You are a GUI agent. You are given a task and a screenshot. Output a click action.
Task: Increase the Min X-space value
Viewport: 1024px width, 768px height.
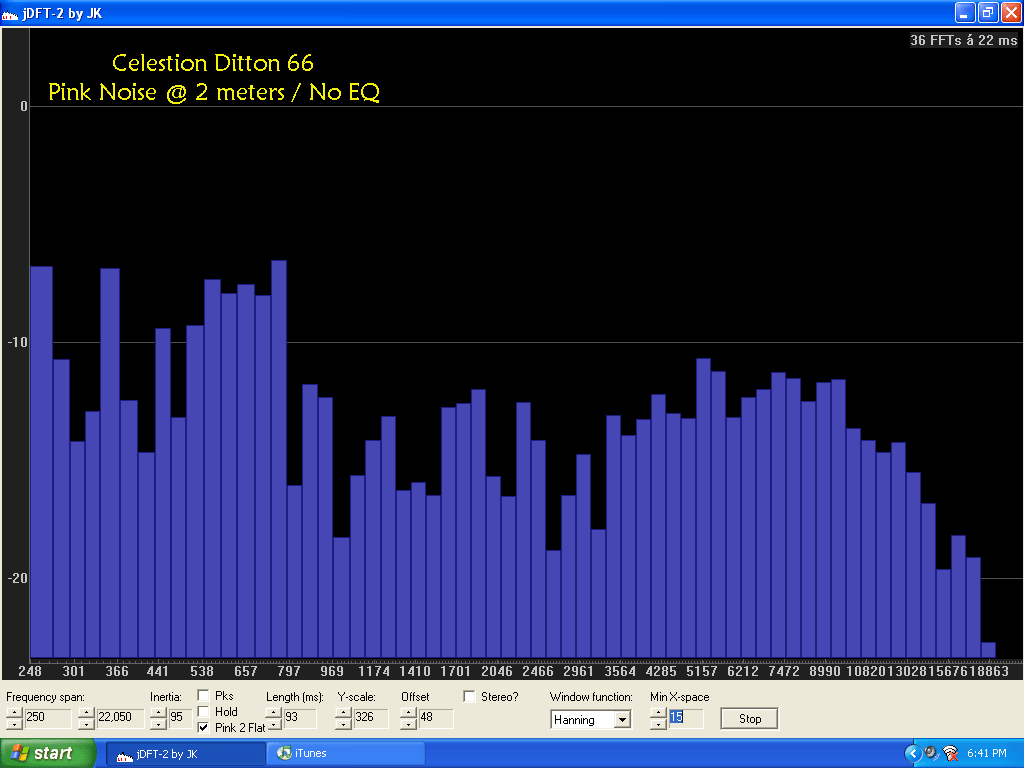point(658,713)
